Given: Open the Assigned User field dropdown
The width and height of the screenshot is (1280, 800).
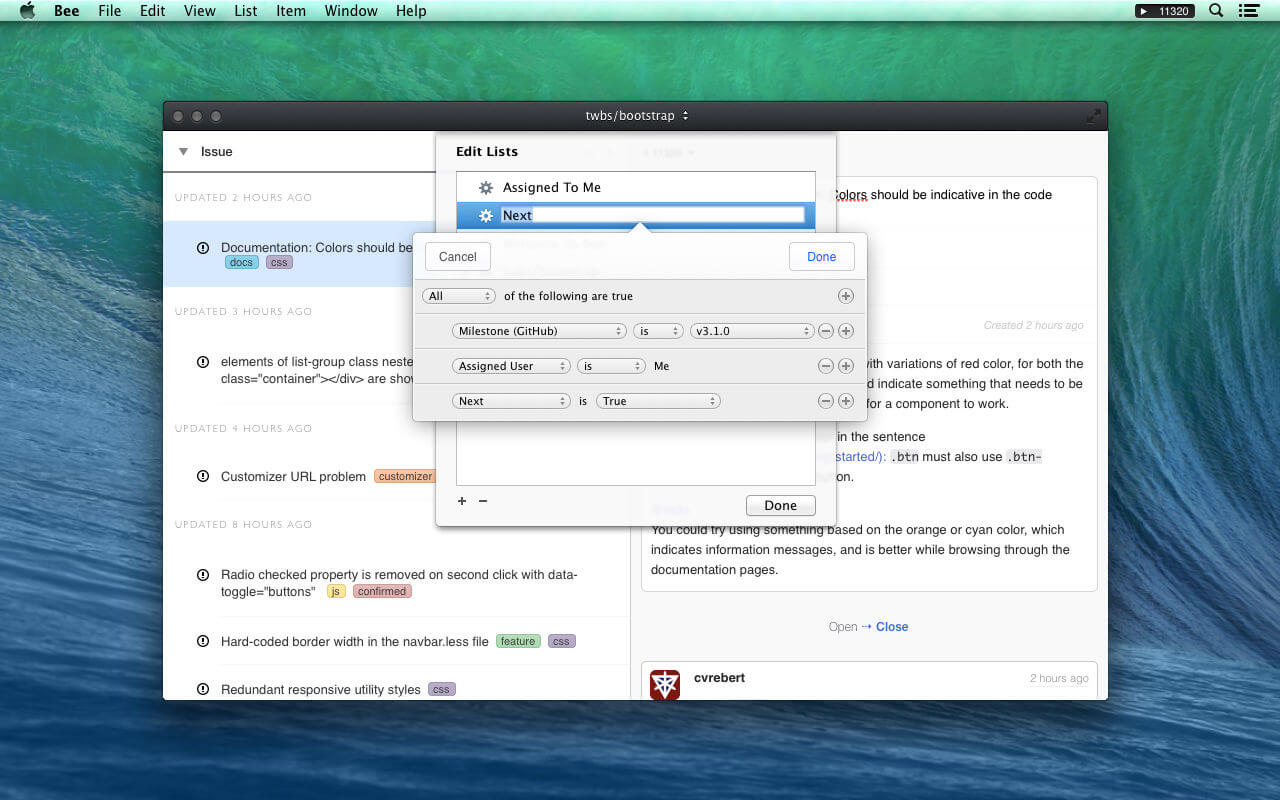Looking at the screenshot, I should tap(511, 366).
